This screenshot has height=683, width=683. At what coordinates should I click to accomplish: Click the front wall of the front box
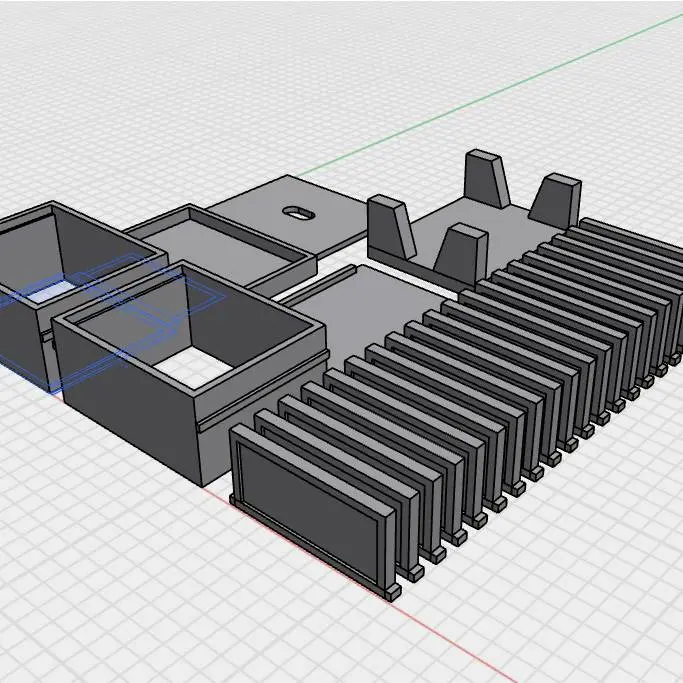tap(130, 420)
